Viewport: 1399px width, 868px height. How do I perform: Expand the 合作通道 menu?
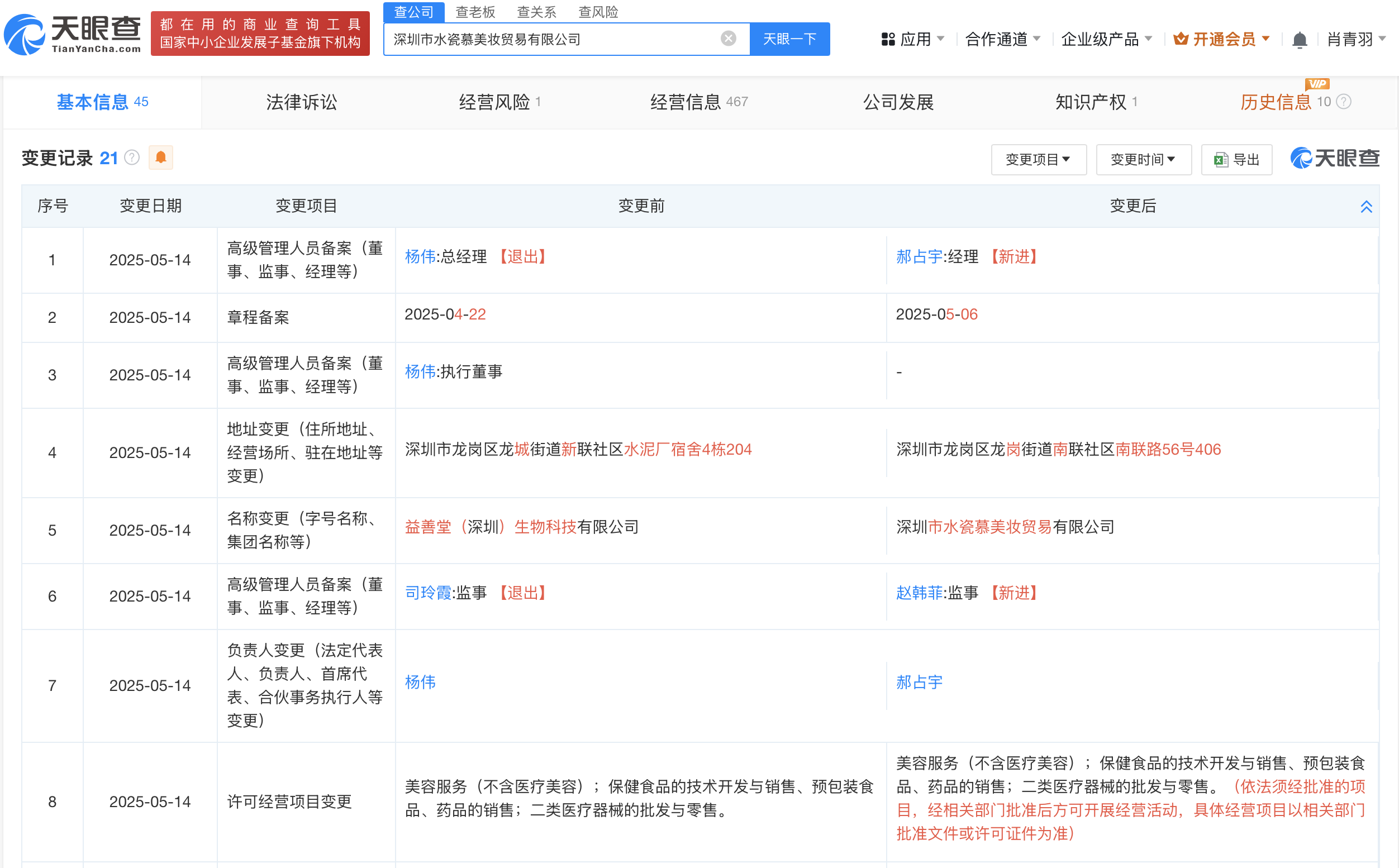point(1002,39)
